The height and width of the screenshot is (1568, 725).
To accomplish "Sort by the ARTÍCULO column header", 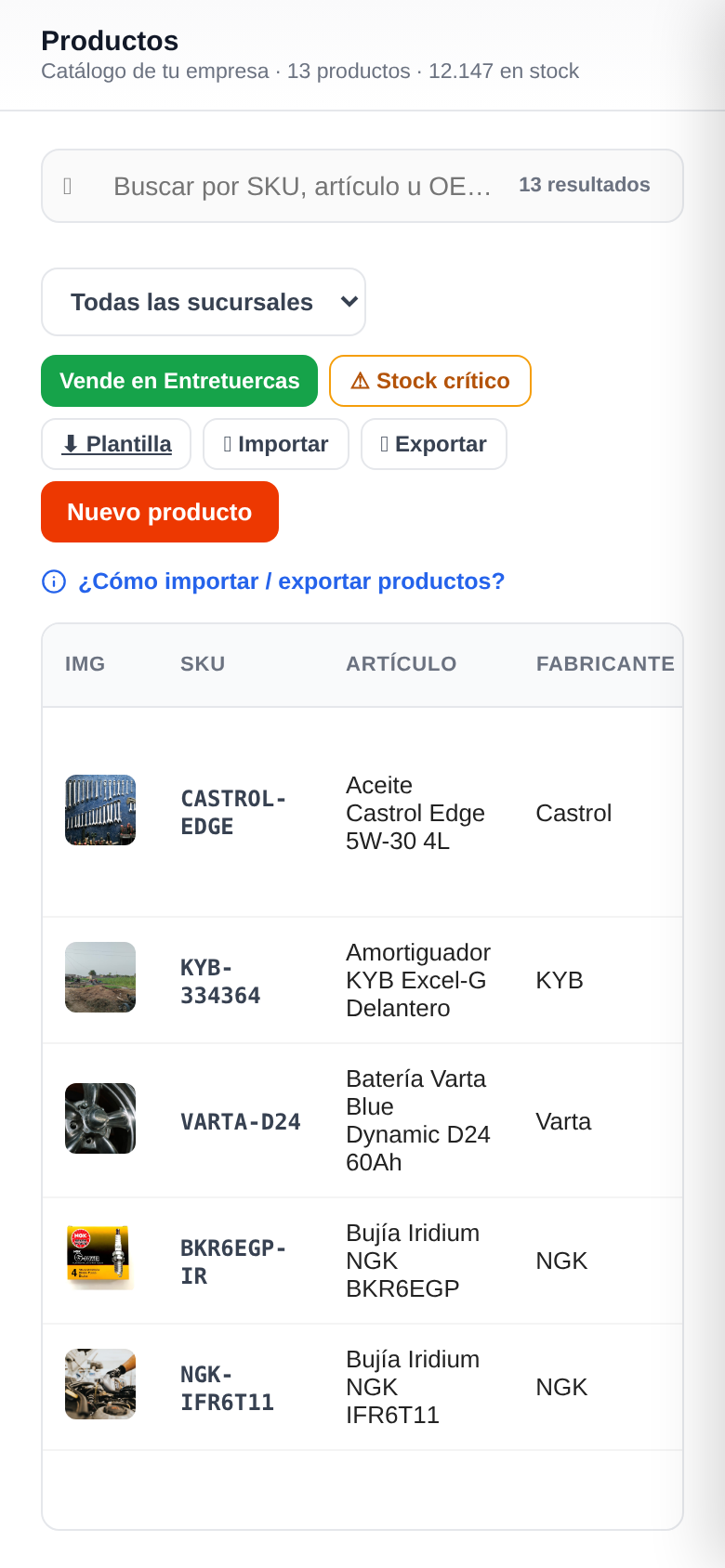I will click(x=402, y=664).
